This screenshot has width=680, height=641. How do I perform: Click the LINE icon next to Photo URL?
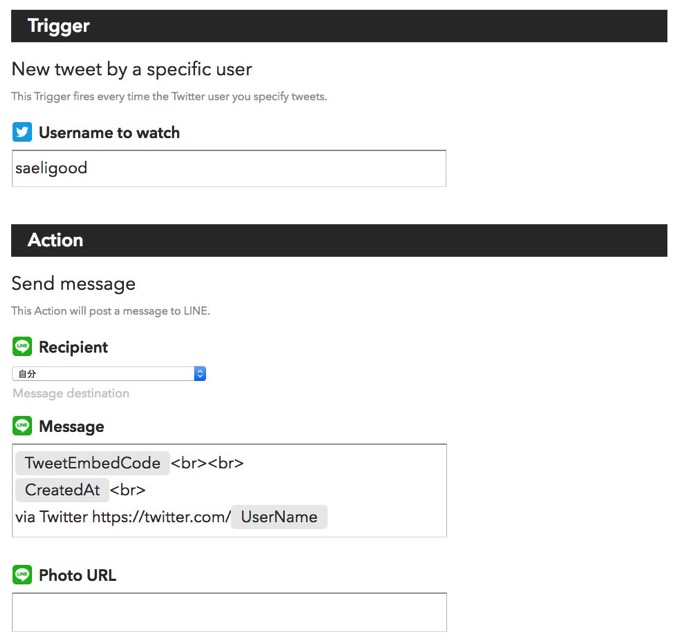(22, 575)
